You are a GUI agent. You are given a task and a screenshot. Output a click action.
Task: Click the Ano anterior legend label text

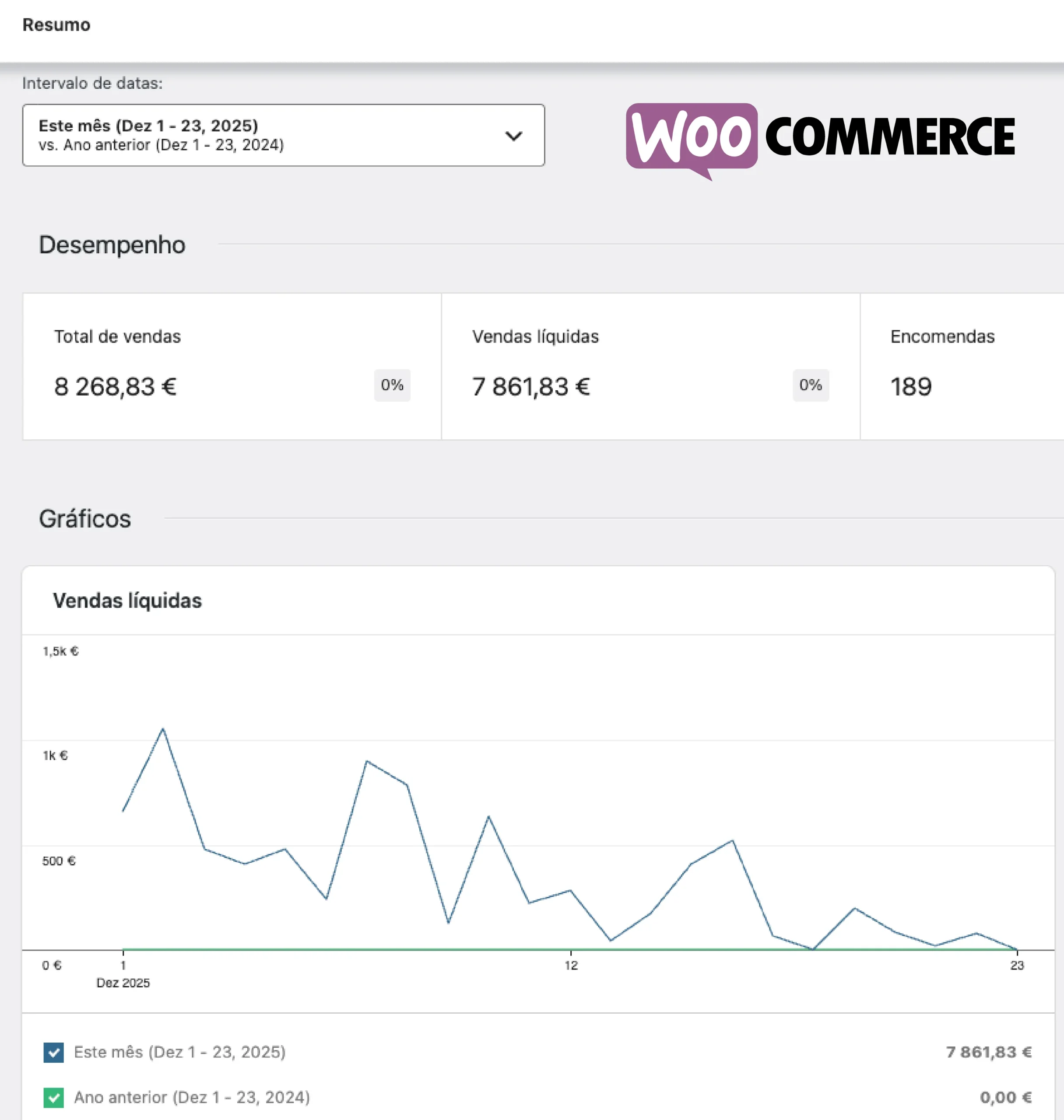(x=192, y=1098)
